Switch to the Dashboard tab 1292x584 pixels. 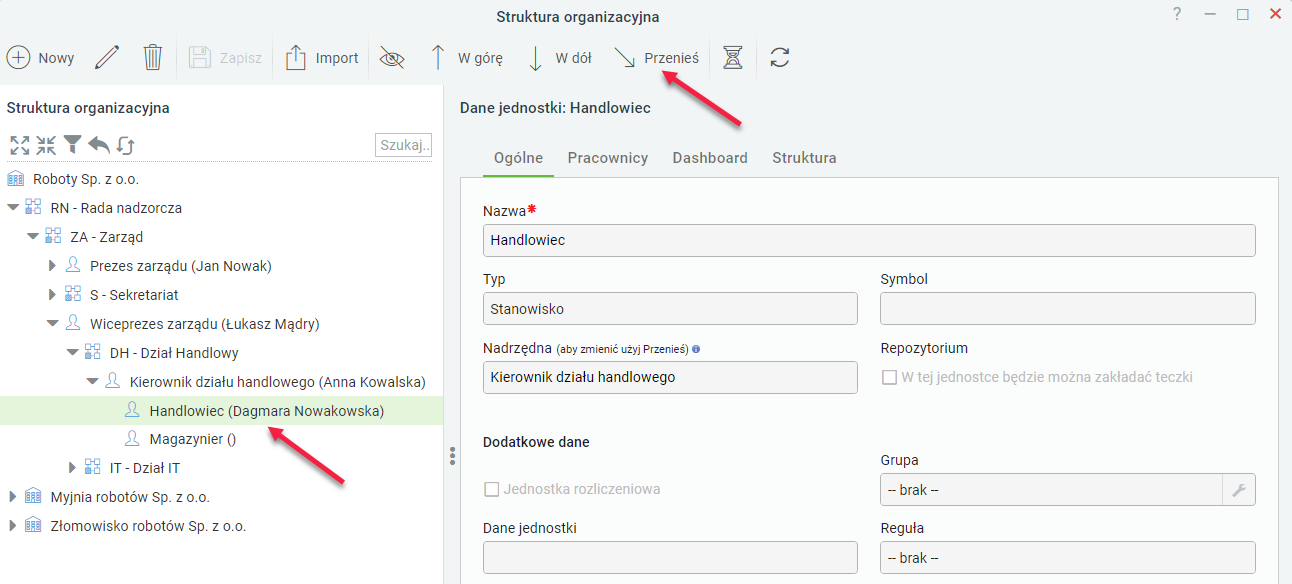(x=710, y=158)
